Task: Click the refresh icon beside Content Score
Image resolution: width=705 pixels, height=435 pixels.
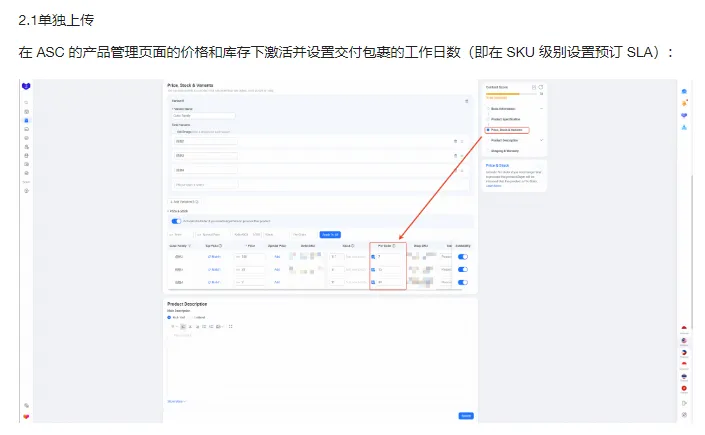Action: point(541,87)
